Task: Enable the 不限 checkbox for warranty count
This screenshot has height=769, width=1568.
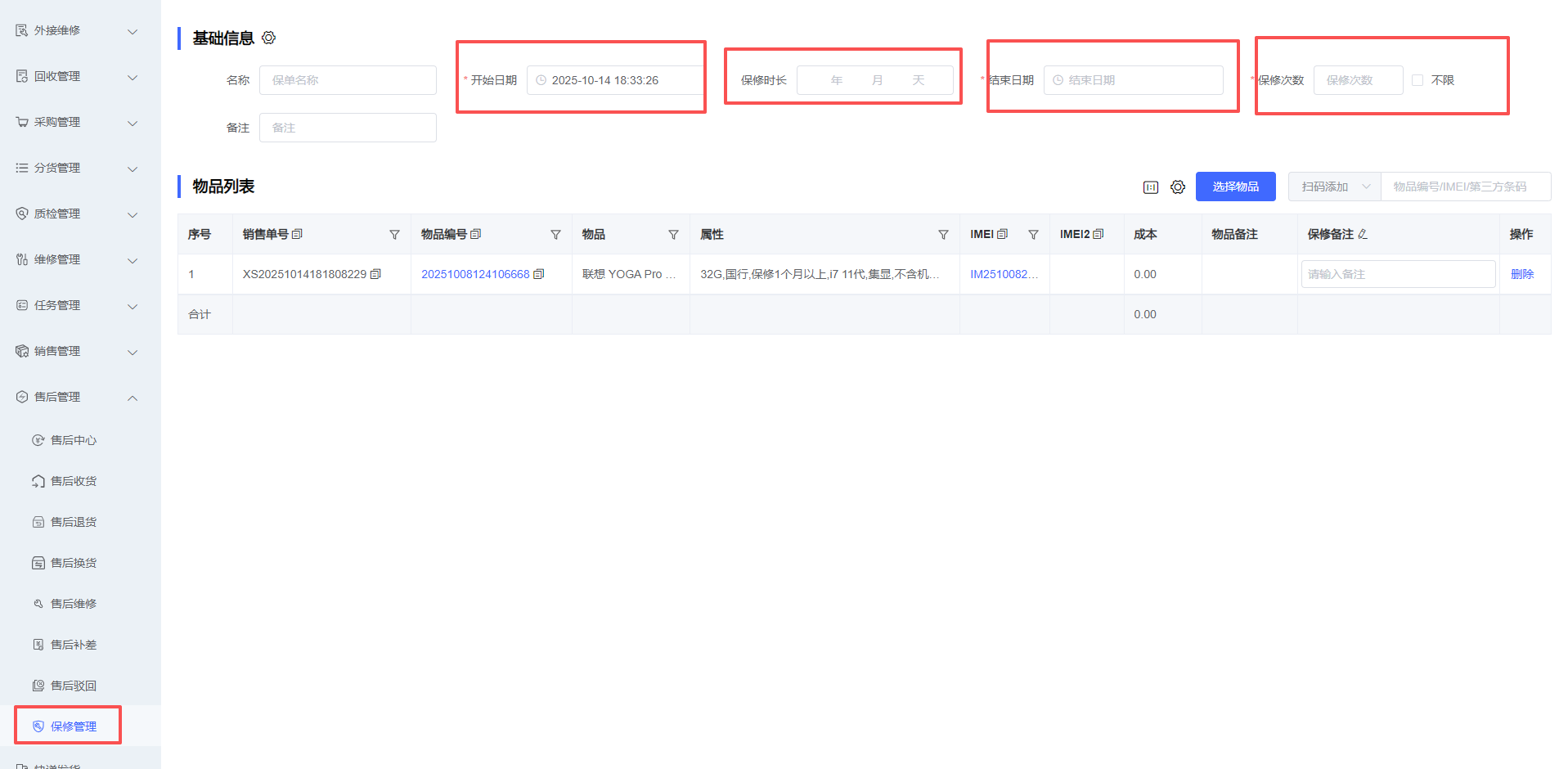Action: pos(1417,80)
